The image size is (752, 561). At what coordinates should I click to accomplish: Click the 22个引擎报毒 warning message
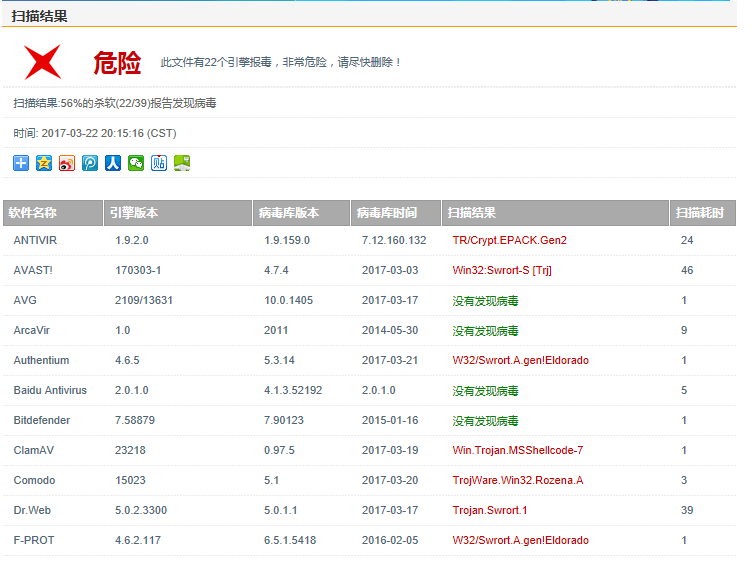click(x=281, y=62)
